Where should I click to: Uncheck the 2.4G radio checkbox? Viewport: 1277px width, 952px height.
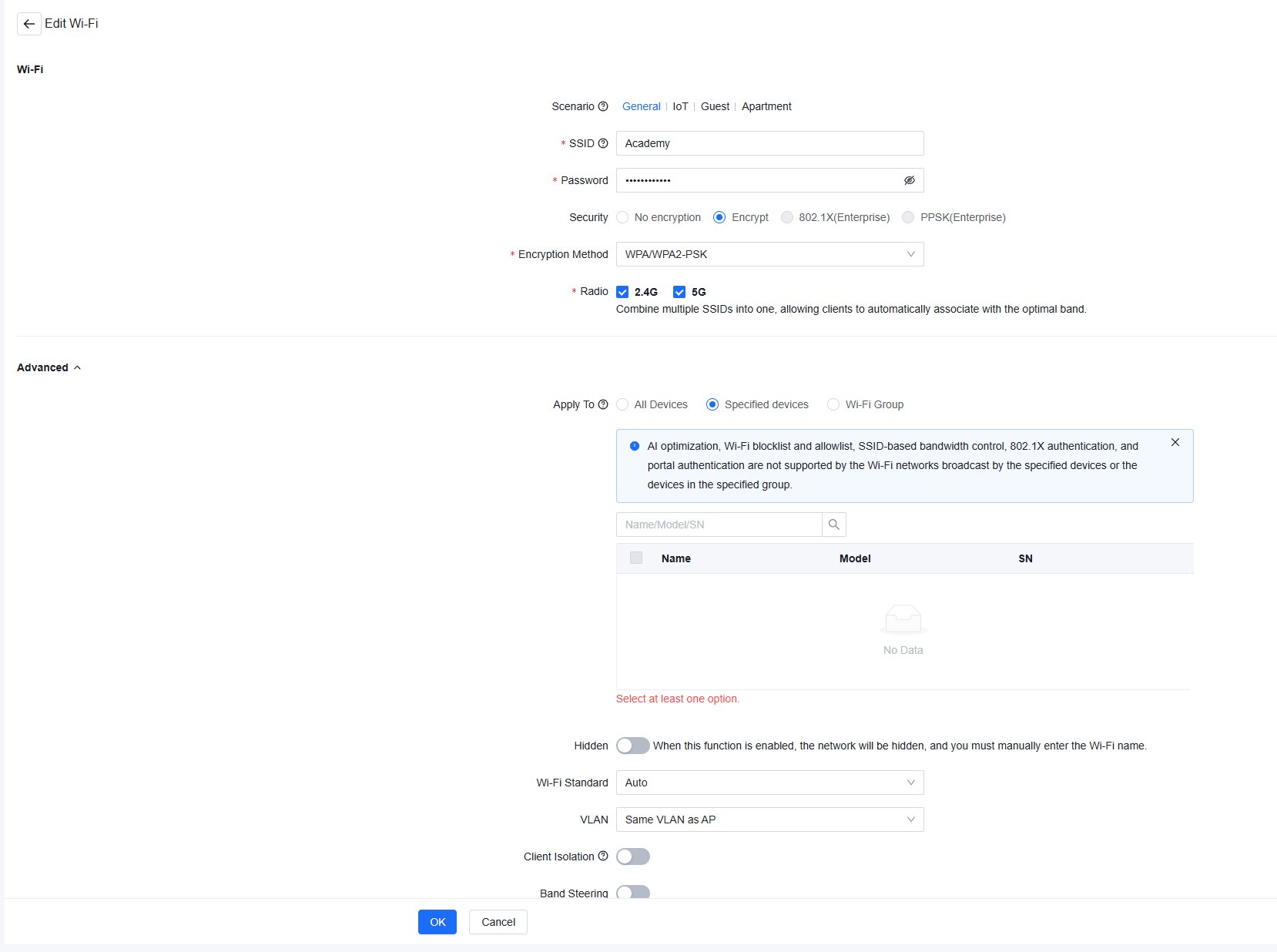(622, 292)
